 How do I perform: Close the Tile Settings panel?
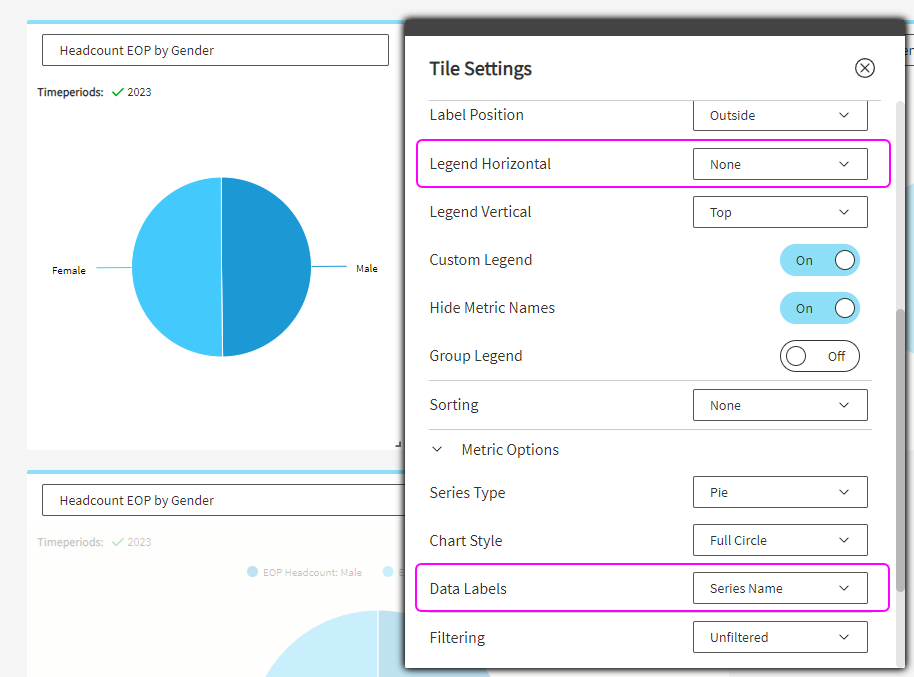click(x=865, y=68)
